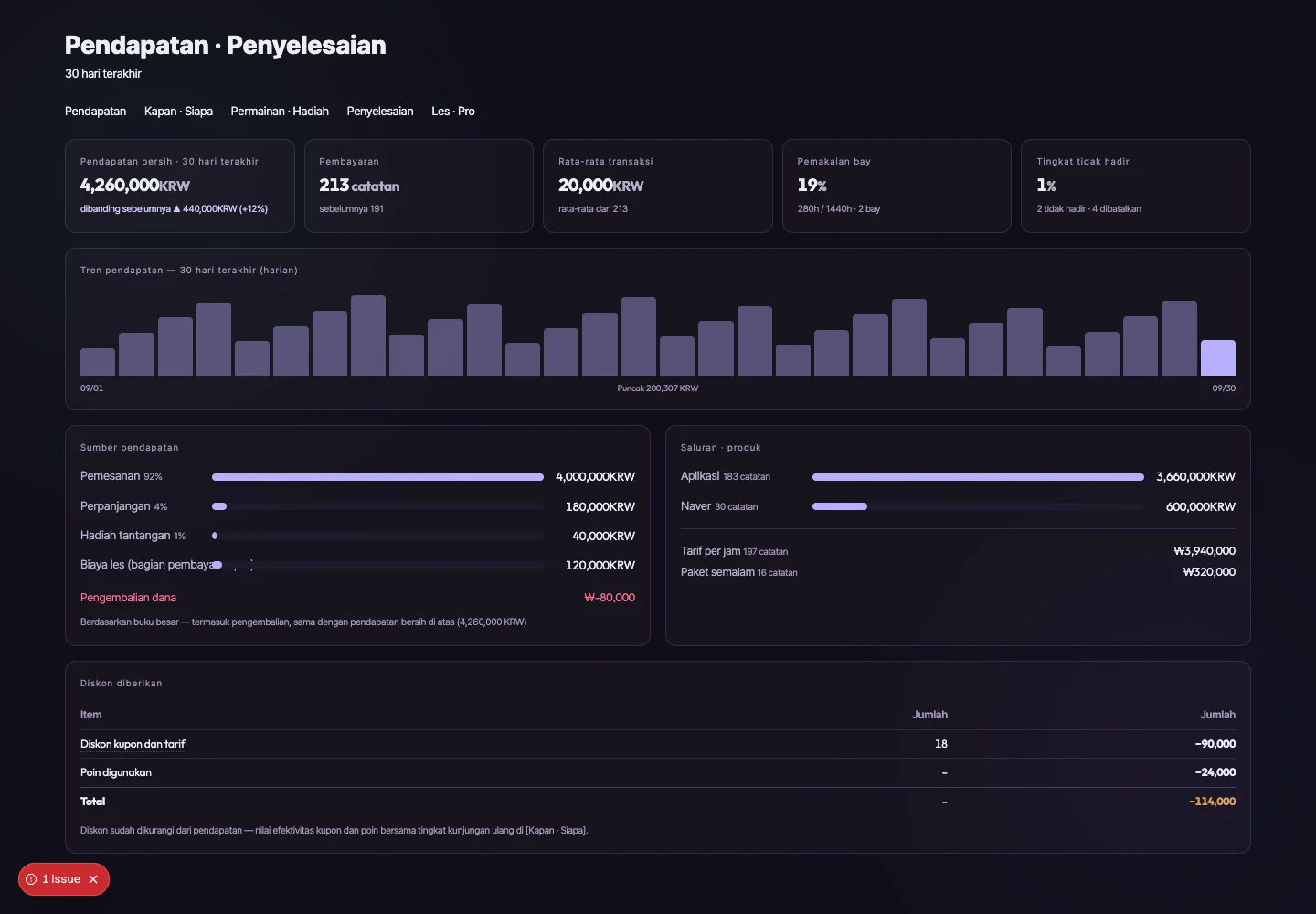Screen dimensions: 1316x914
Task: Switch to Kapan · Siapa tab
Action: [x=178, y=112]
